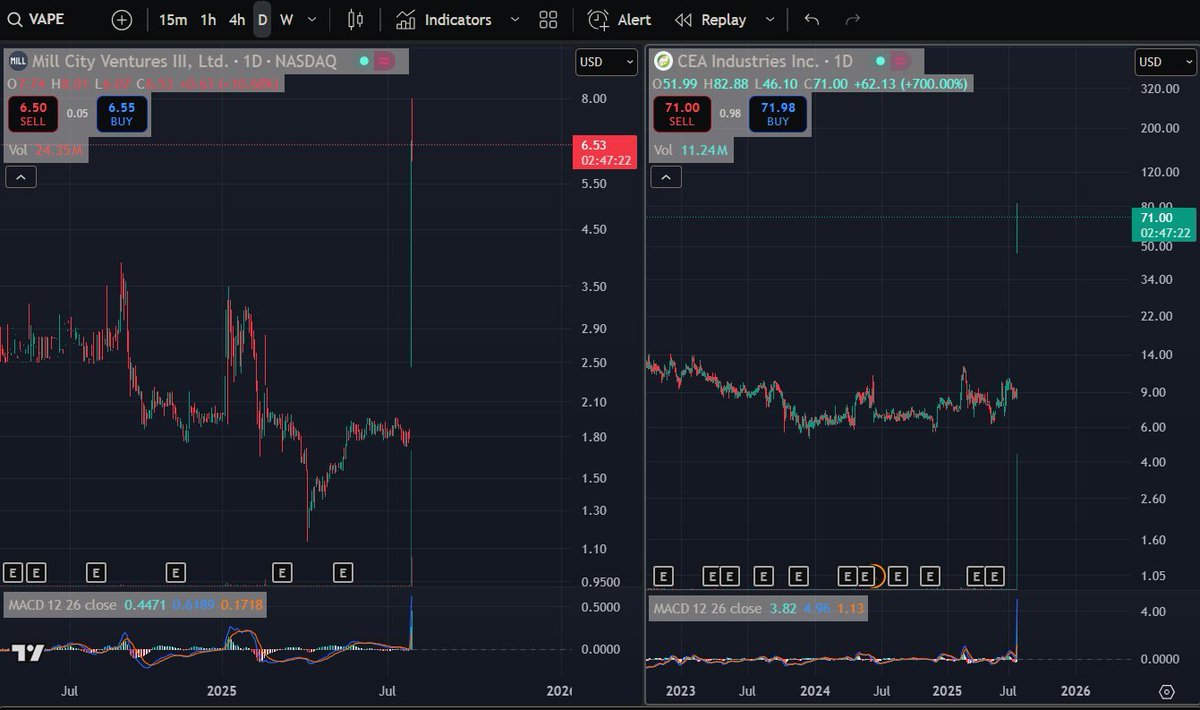This screenshot has height=710, width=1200.
Task: Open chart settings gear on CEA chart
Action: click(1166, 691)
